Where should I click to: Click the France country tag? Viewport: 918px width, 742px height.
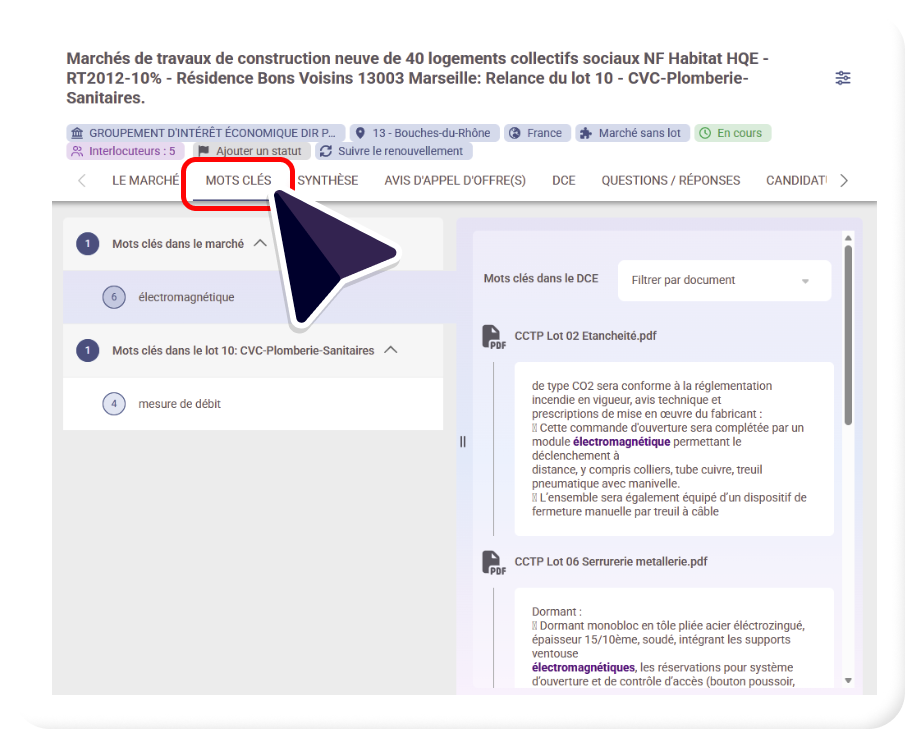click(536, 133)
